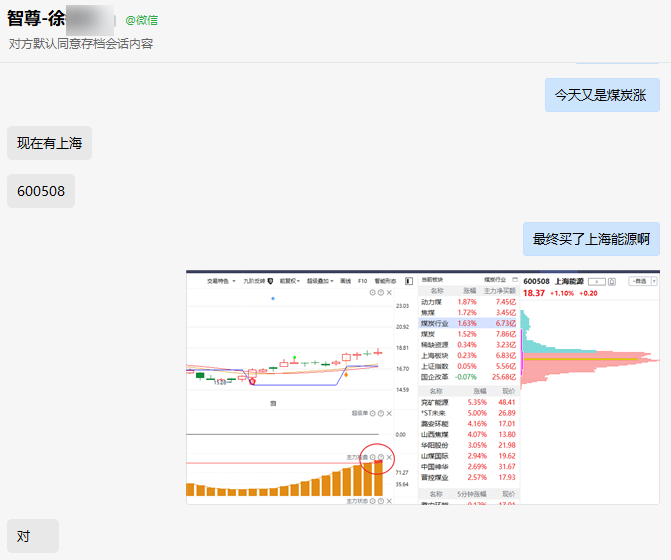Click the 23.03 price axis label

[402, 306]
